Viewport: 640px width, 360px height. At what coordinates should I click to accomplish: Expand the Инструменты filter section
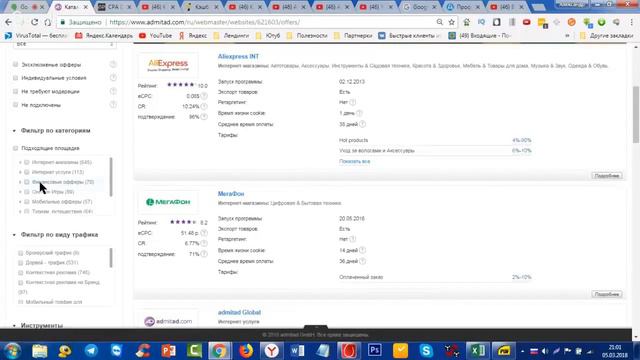(x=14, y=326)
